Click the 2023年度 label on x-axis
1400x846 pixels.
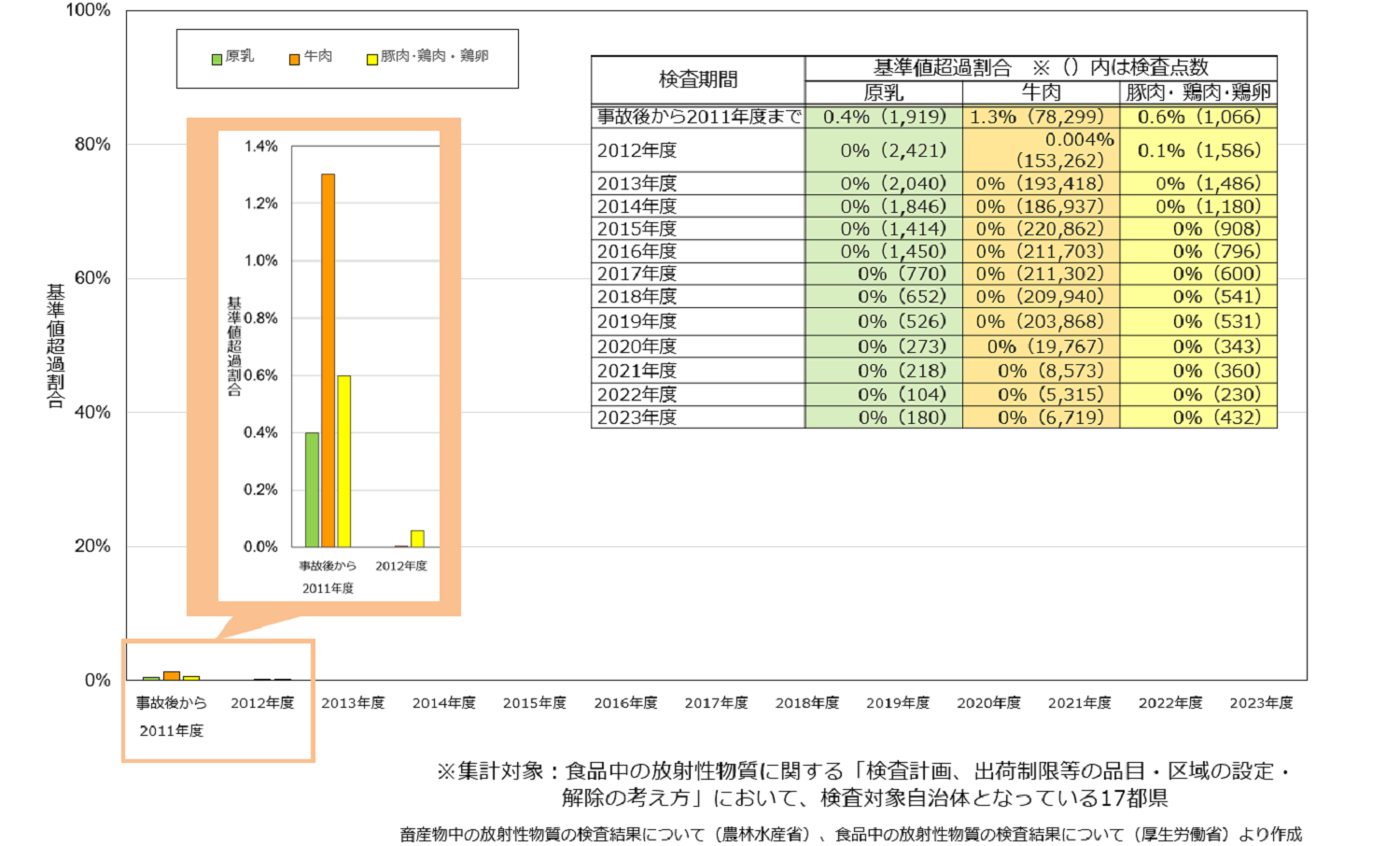[1261, 703]
